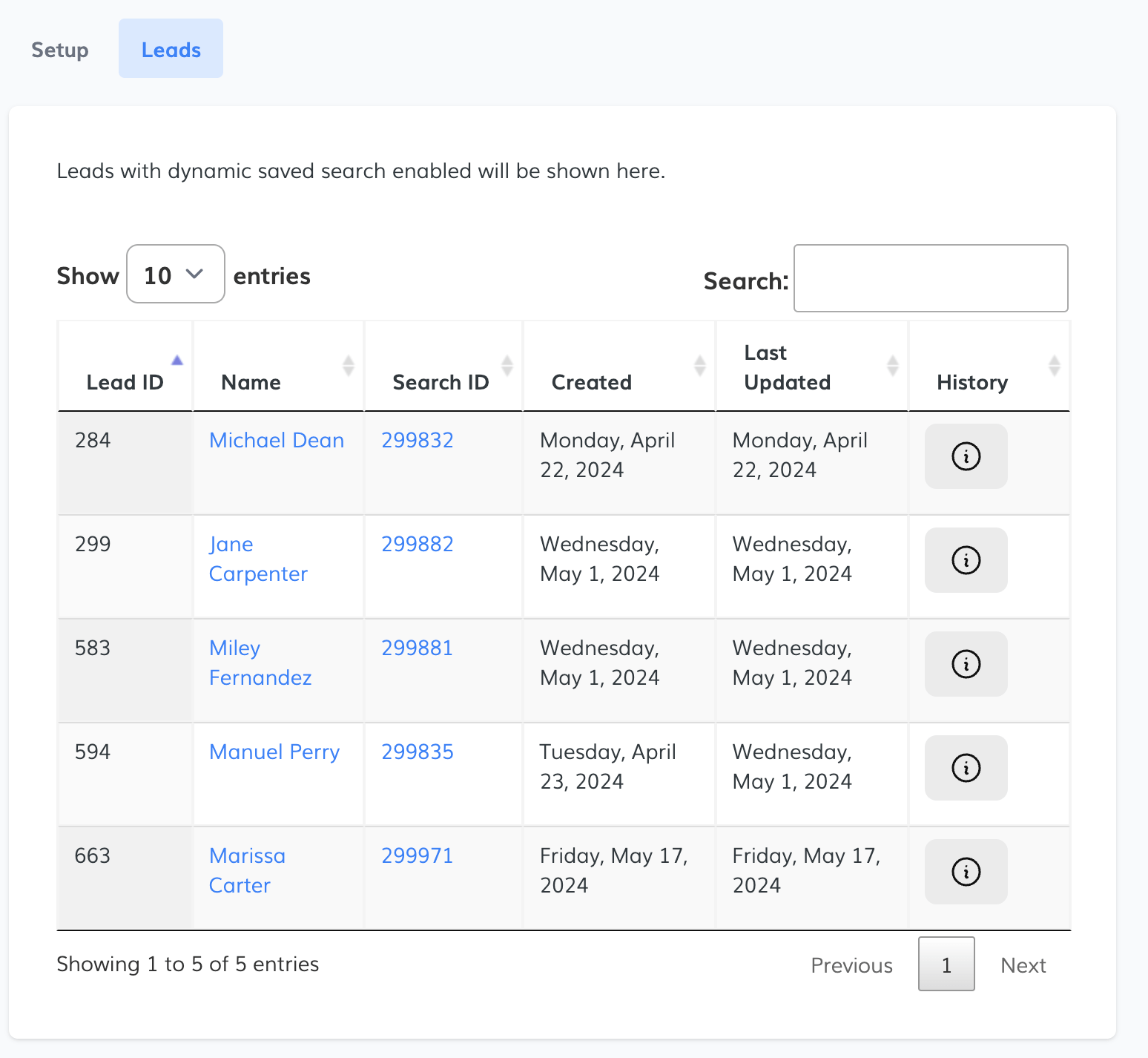The width and height of the screenshot is (1148, 1058).
Task: Expand the Show entries dropdown
Action: coord(176,275)
